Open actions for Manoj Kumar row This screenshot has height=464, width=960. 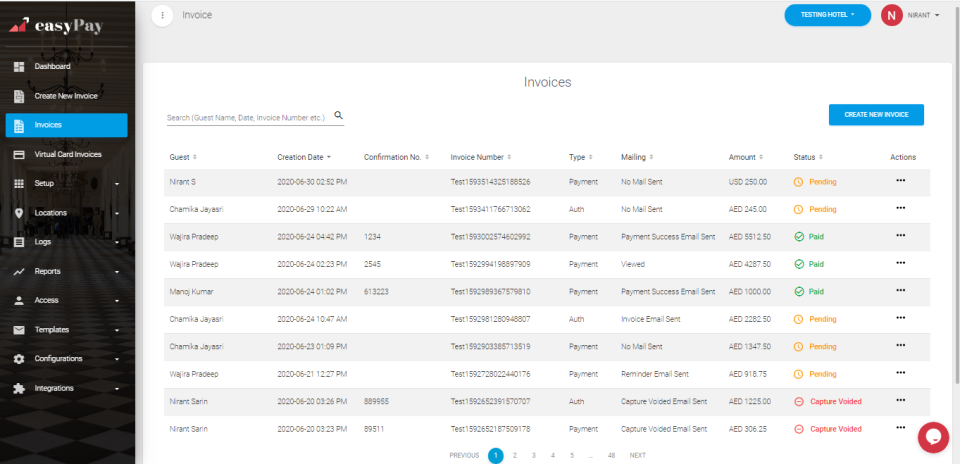click(901, 290)
